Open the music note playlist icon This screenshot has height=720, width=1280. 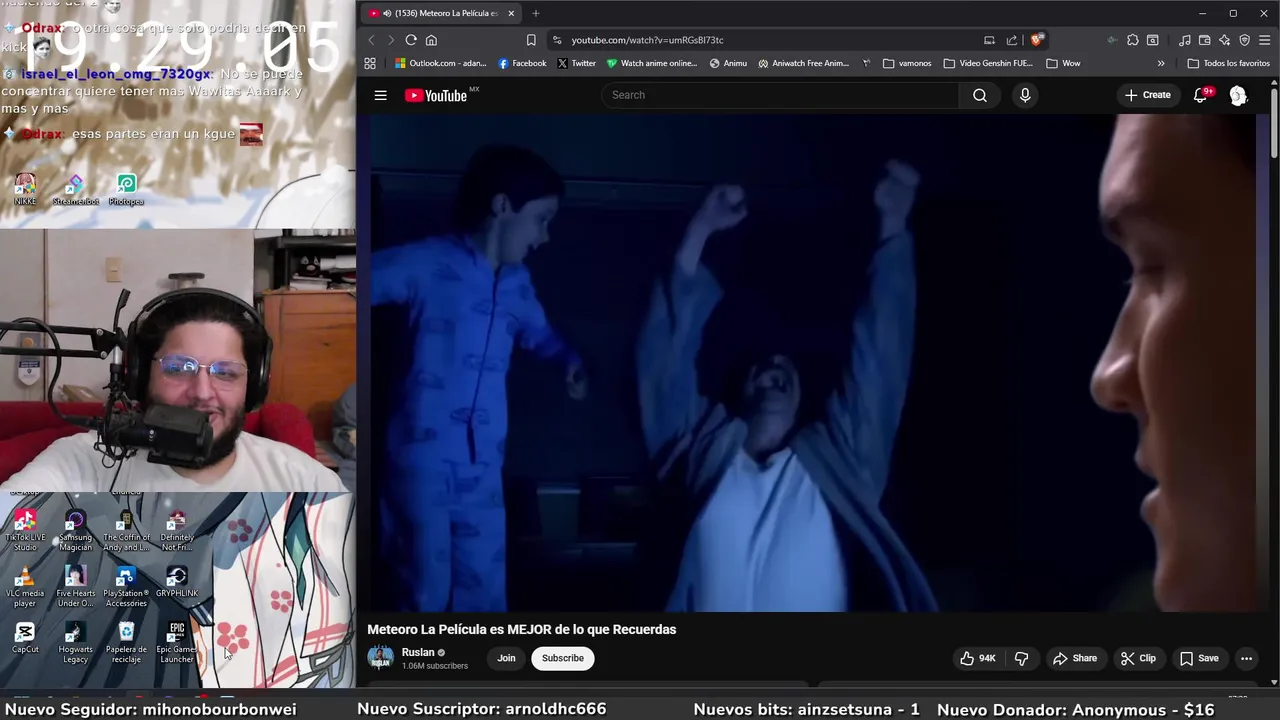click(1185, 40)
